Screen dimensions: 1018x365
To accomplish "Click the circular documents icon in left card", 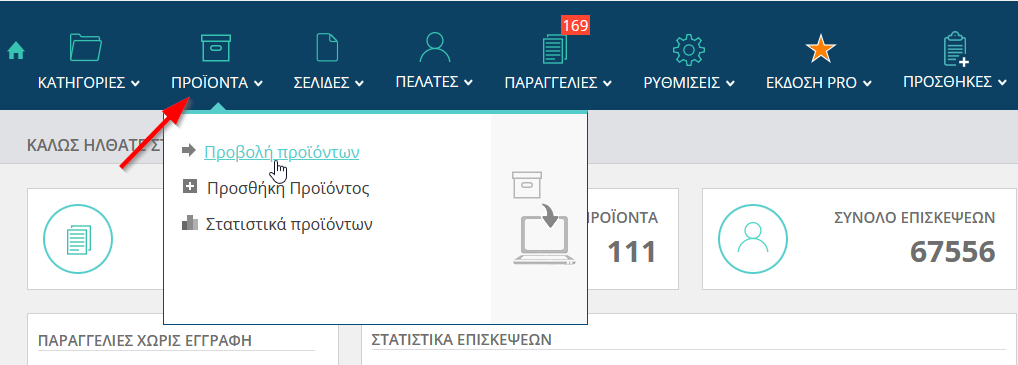I will pos(78,239).
